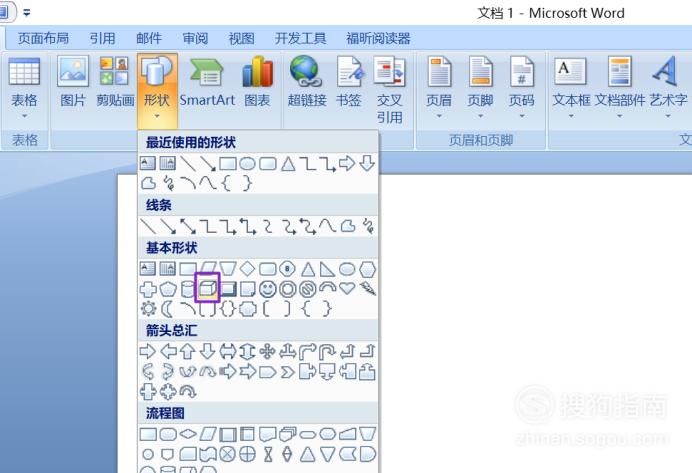Viewport: 692px width, 473px height.
Task: Select the curved connector in 线条
Action: [267, 226]
